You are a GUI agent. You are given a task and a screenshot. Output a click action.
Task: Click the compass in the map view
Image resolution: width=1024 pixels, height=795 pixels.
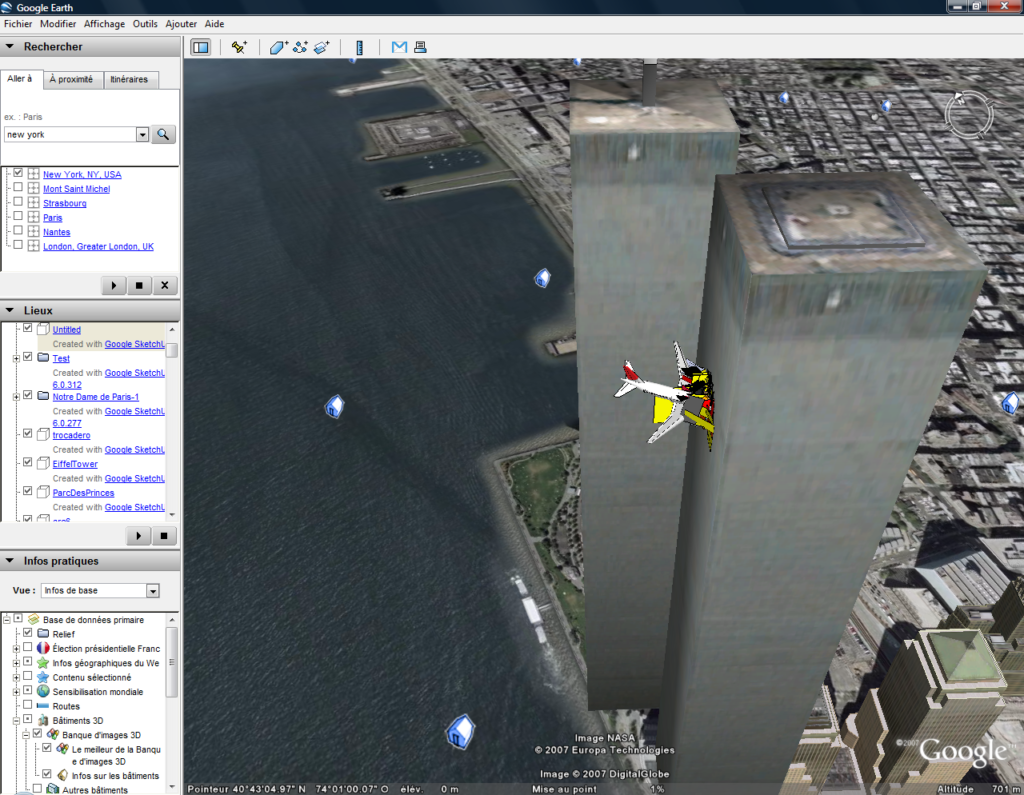pyautogui.click(x=968, y=115)
